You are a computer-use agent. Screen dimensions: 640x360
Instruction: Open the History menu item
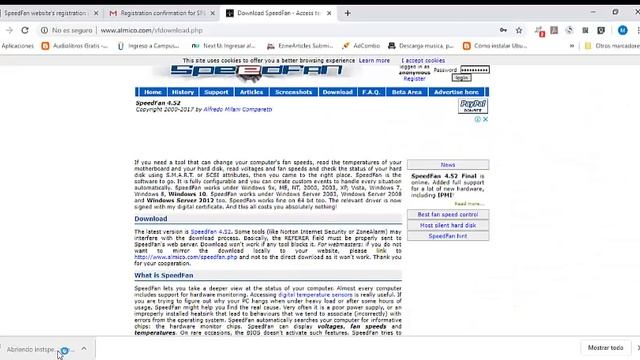[182, 92]
